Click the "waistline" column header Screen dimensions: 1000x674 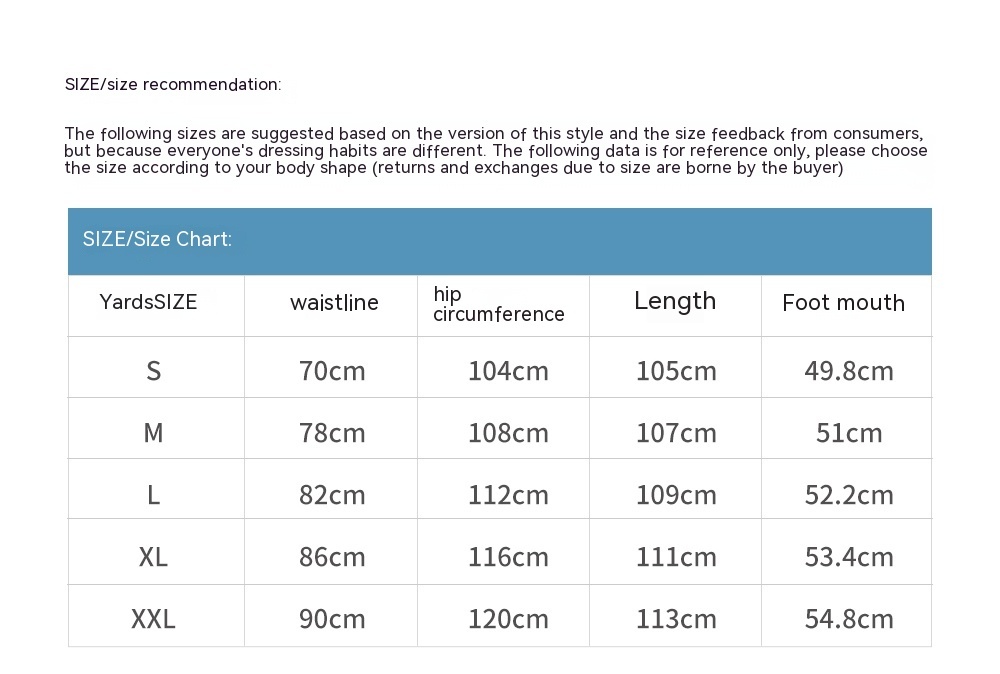334,303
